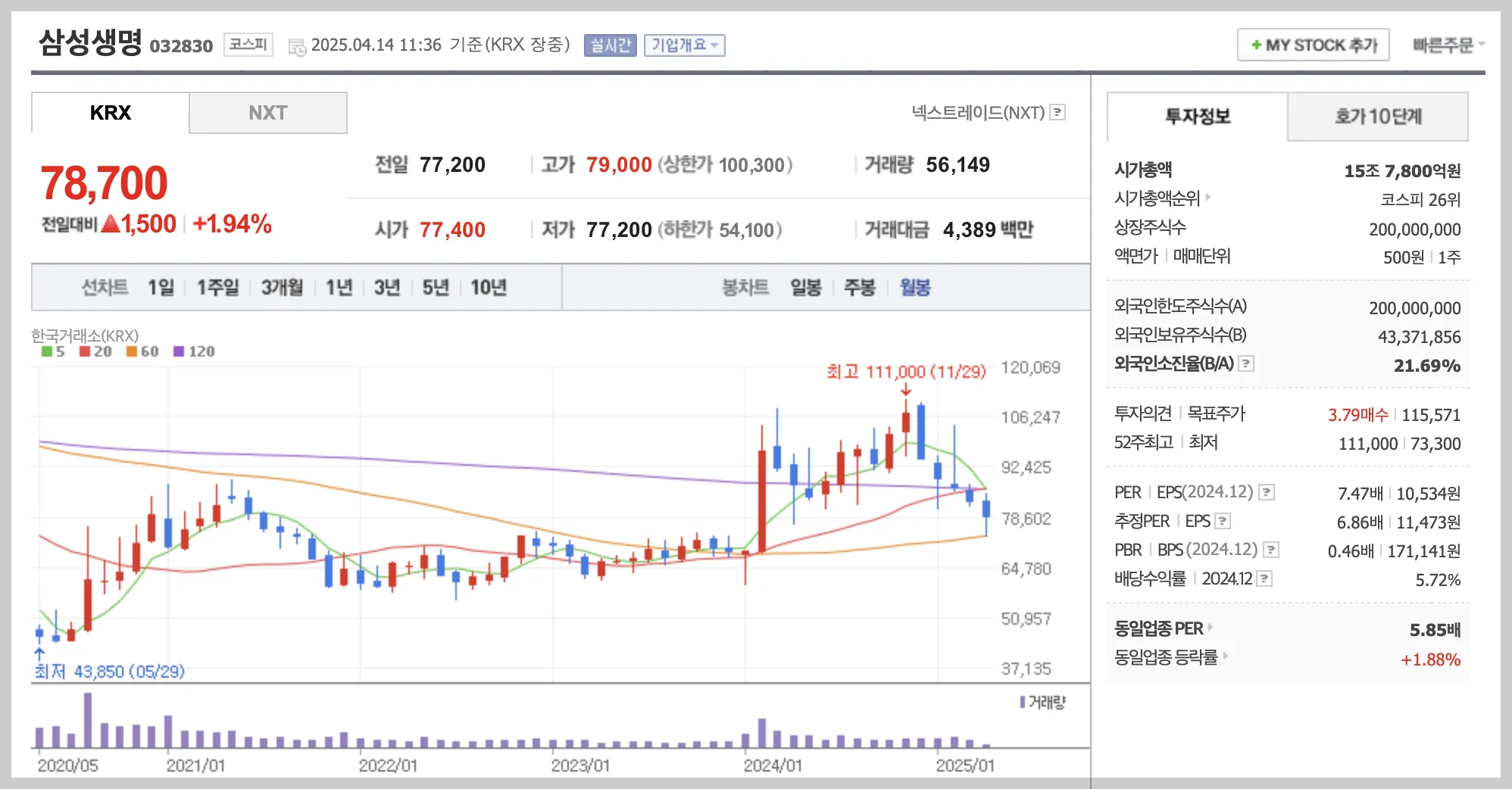This screenshot has width=1512, height=789.
Task: Click the calendar icon before the date
Action: 297,47
